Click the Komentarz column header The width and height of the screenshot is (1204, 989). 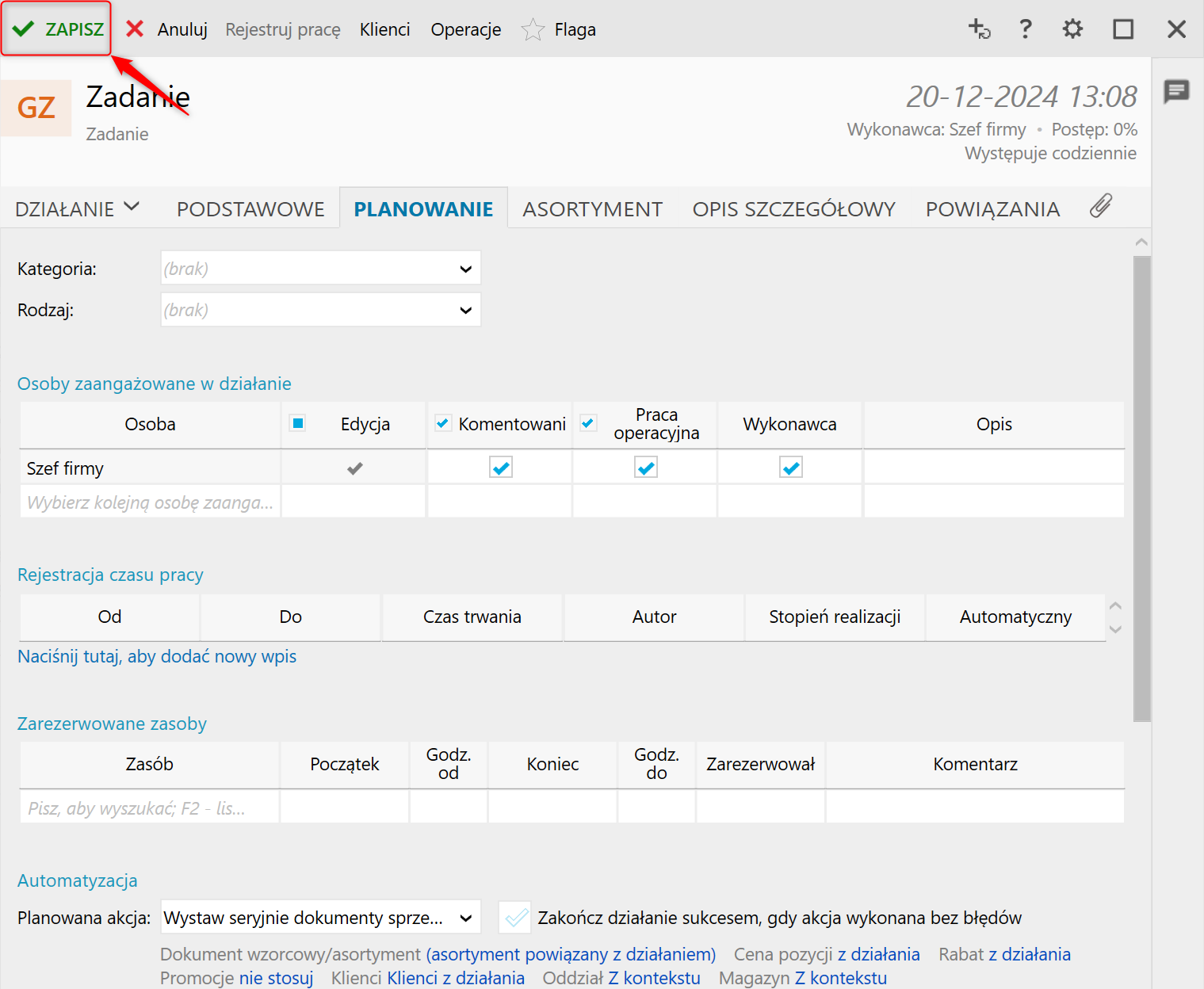975,764
